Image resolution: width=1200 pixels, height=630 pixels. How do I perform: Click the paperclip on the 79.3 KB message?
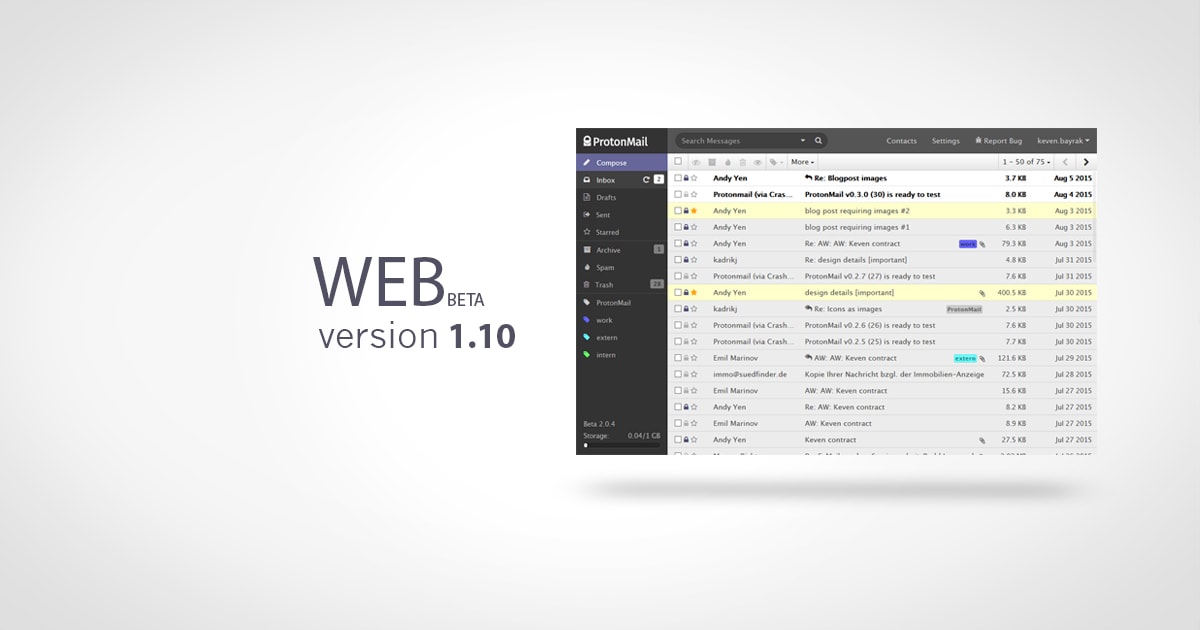[x=982, y=244]
